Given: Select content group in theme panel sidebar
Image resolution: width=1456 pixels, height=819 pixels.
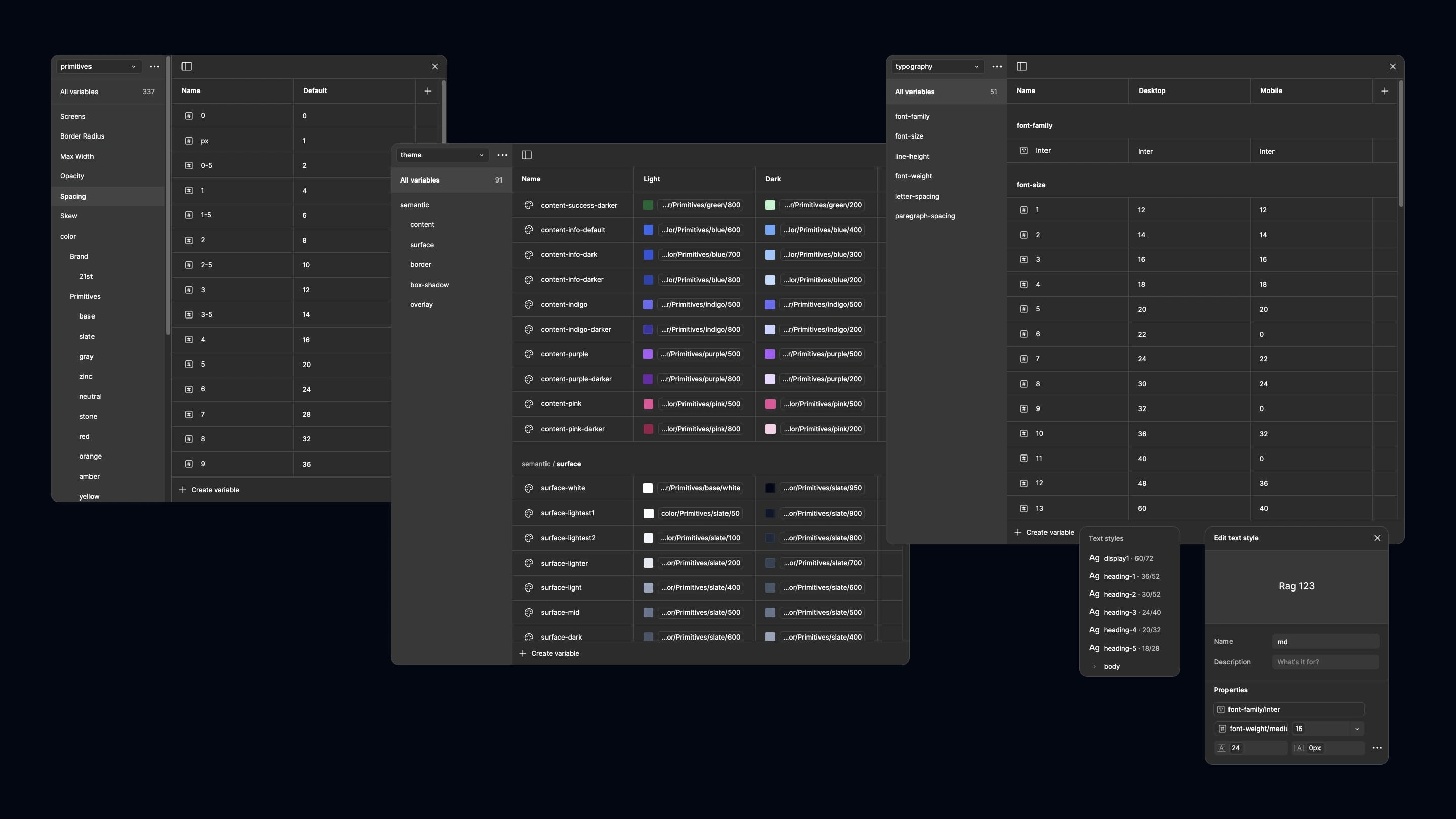Looking at the screenshot, I should point(422,225).
